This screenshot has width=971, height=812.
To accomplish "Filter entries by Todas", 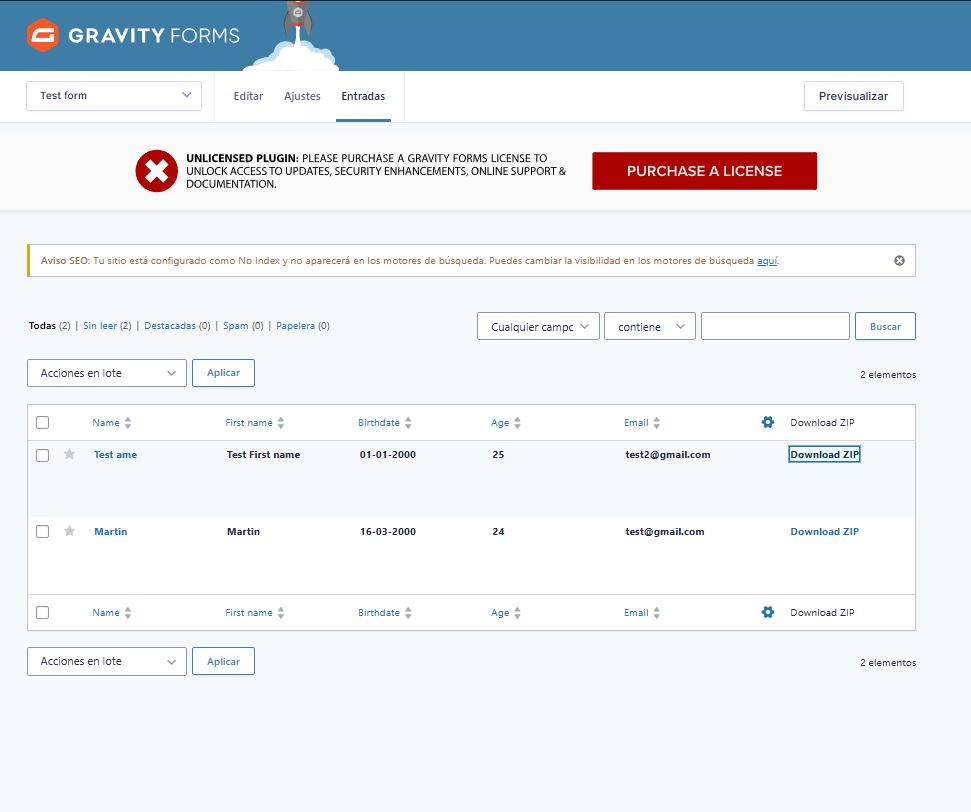I will 42,326.
